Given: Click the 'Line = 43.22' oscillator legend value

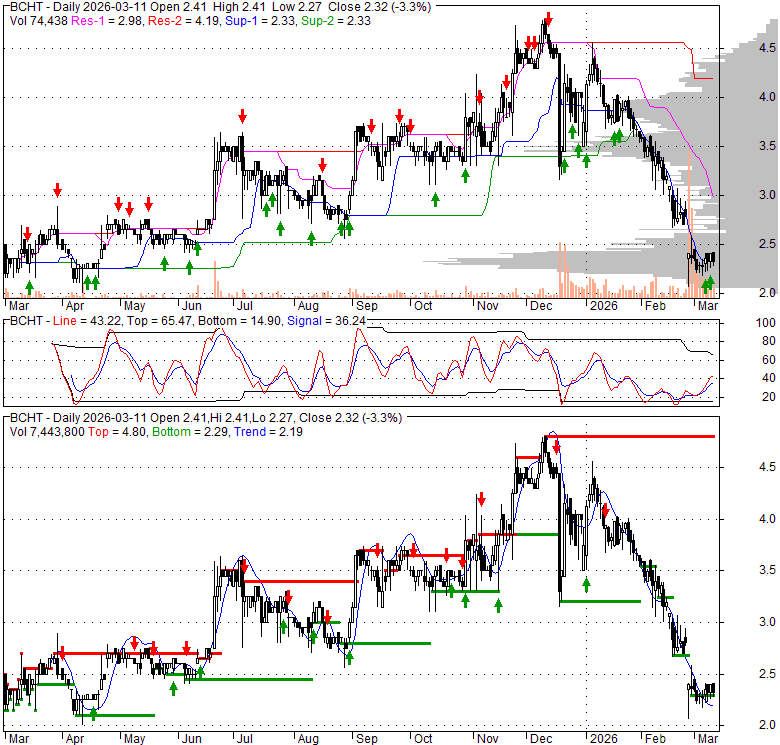Looking at the screenshot, I should click(87, 321).
